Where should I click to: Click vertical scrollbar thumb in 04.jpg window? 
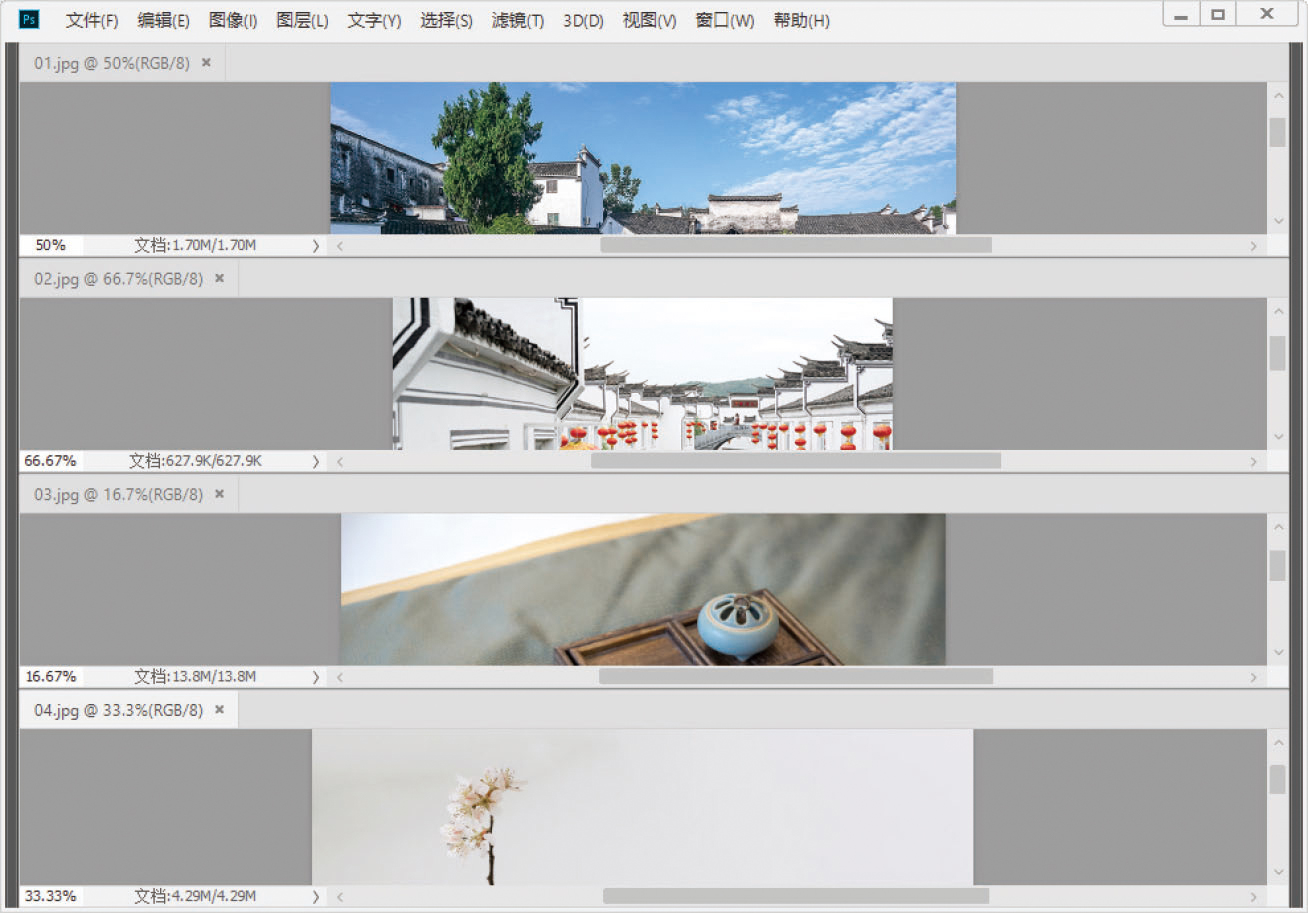coord(1277,780)
